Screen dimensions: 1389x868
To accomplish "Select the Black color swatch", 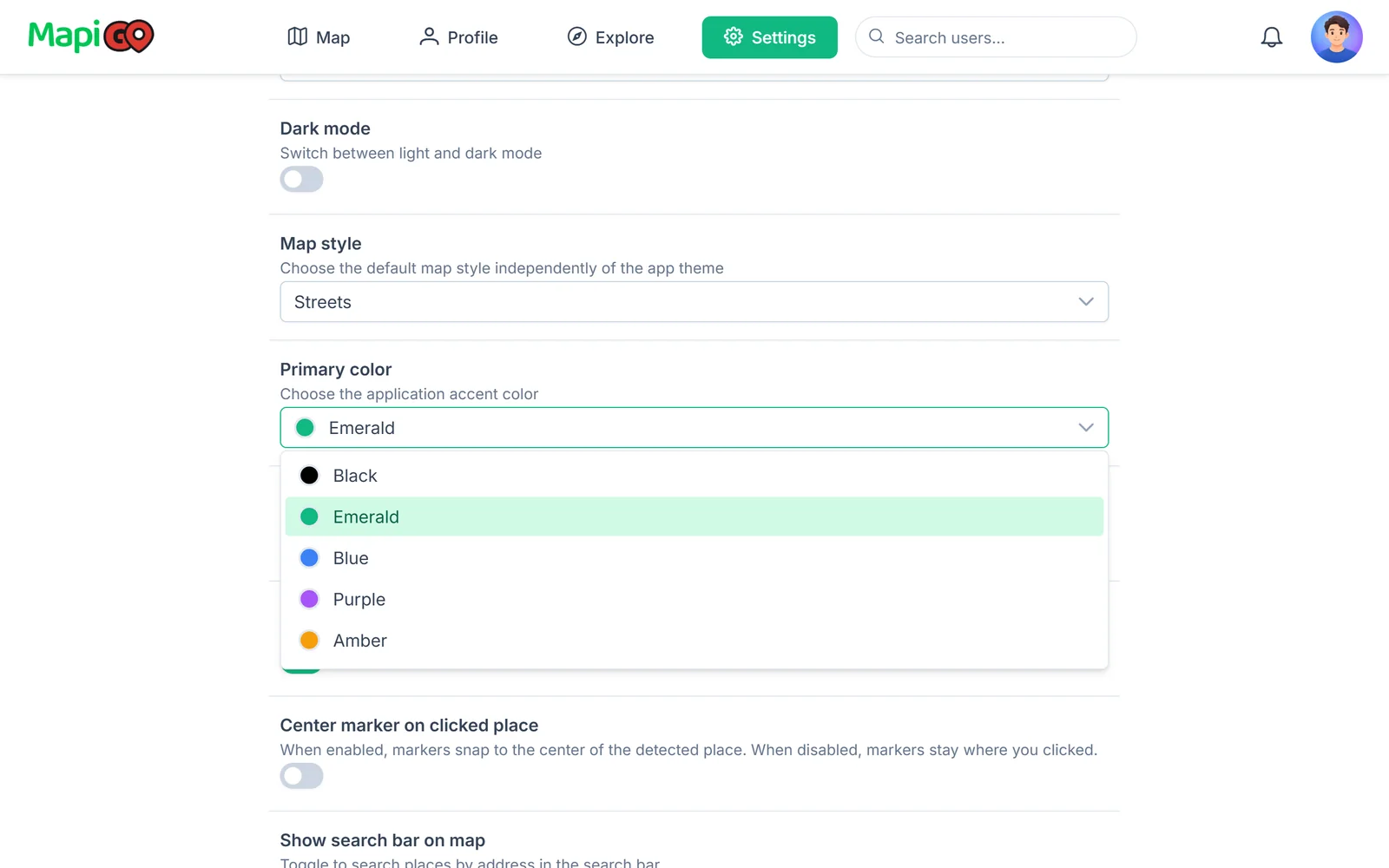I will coord(309,476).
